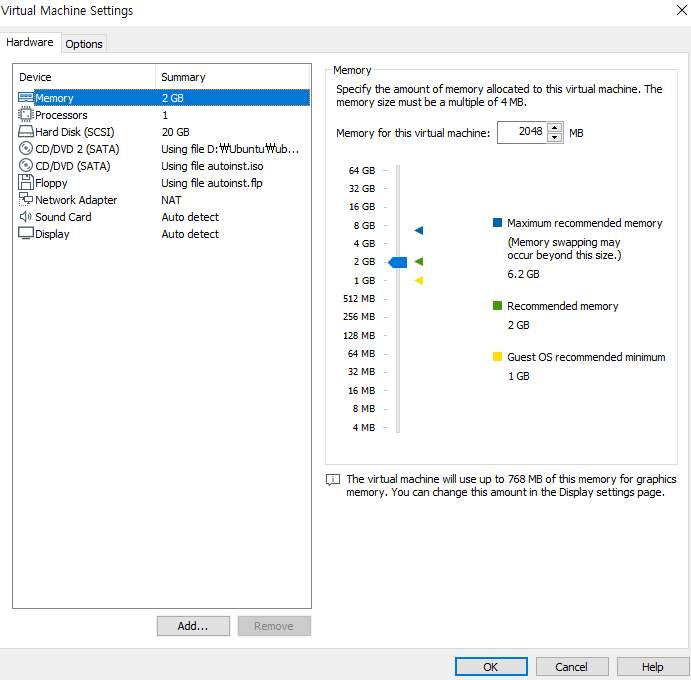Click the Device column header
The height and width of the screenshot is (680, 691).
(x=85, y=77)
